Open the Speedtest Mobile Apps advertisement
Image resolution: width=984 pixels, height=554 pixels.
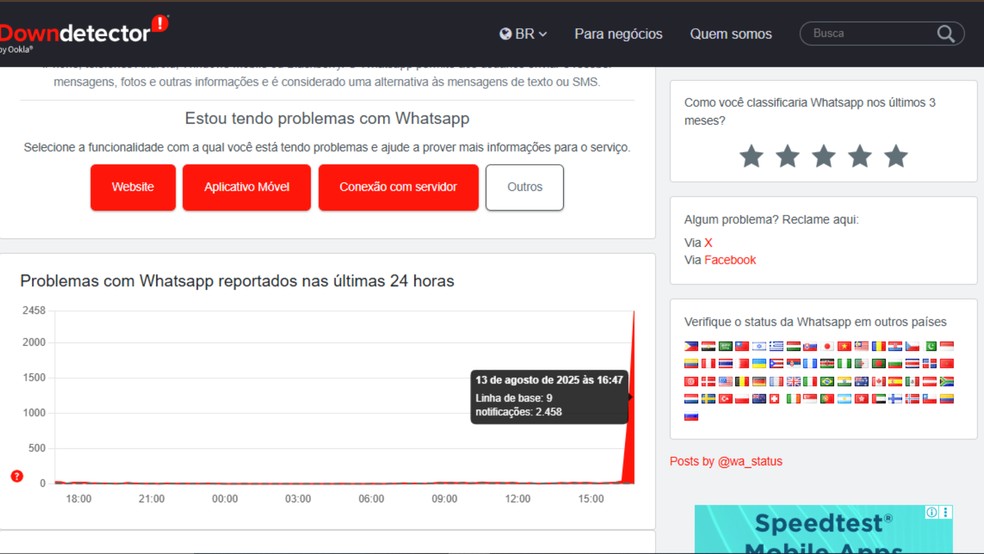(x=823, y=530)
